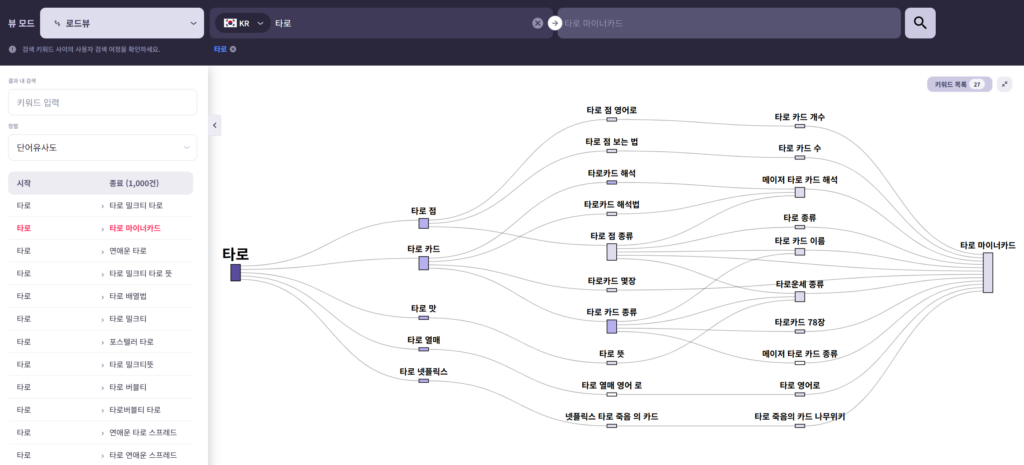Click the 타로 start node rectangle
Screen dimensions: 1024x465
coord(235,272)
